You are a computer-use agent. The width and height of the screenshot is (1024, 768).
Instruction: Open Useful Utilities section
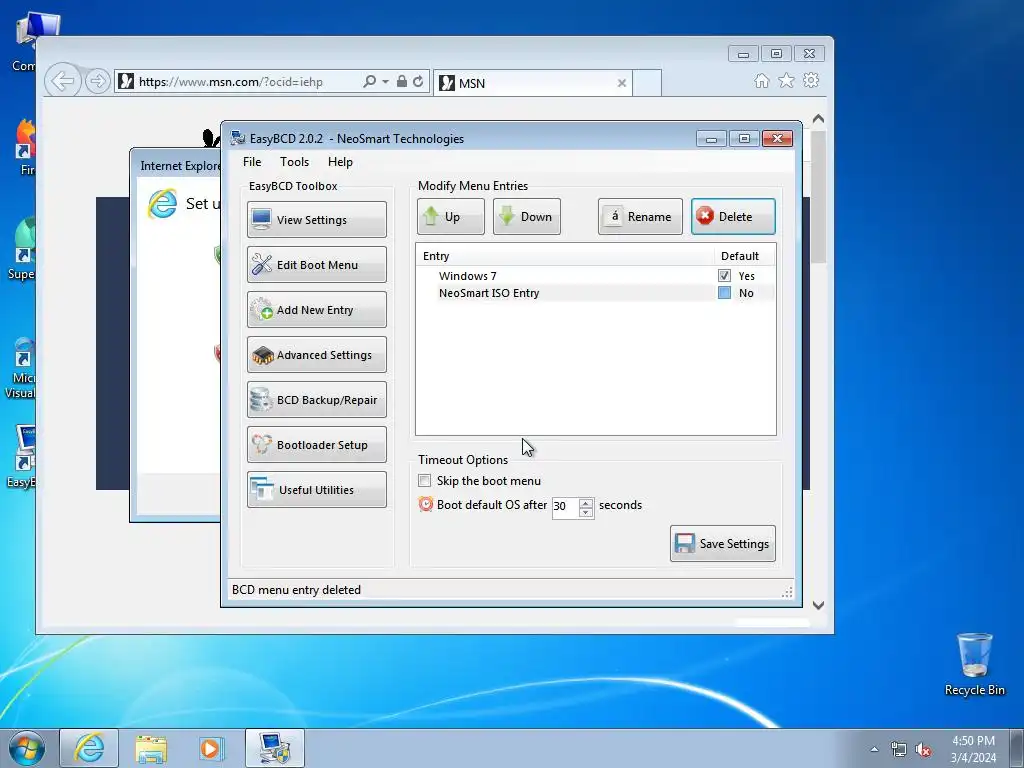coord(317,490)
